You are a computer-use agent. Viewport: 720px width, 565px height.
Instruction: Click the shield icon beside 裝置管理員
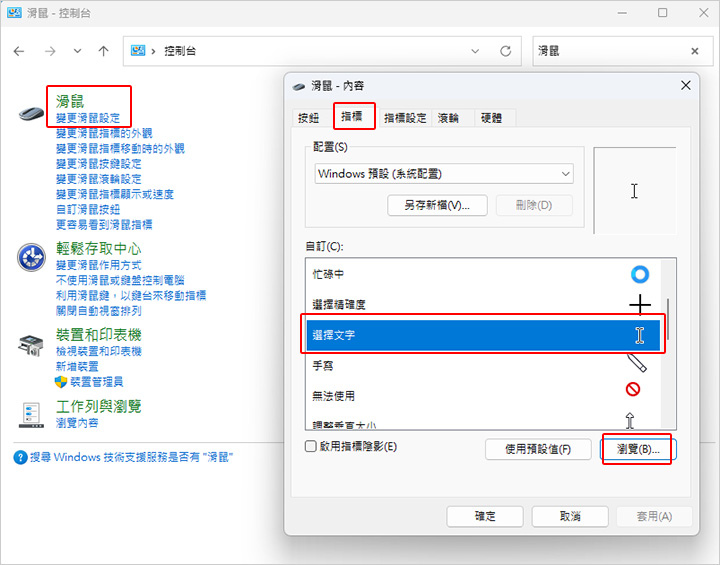click(x=61, y=382)
